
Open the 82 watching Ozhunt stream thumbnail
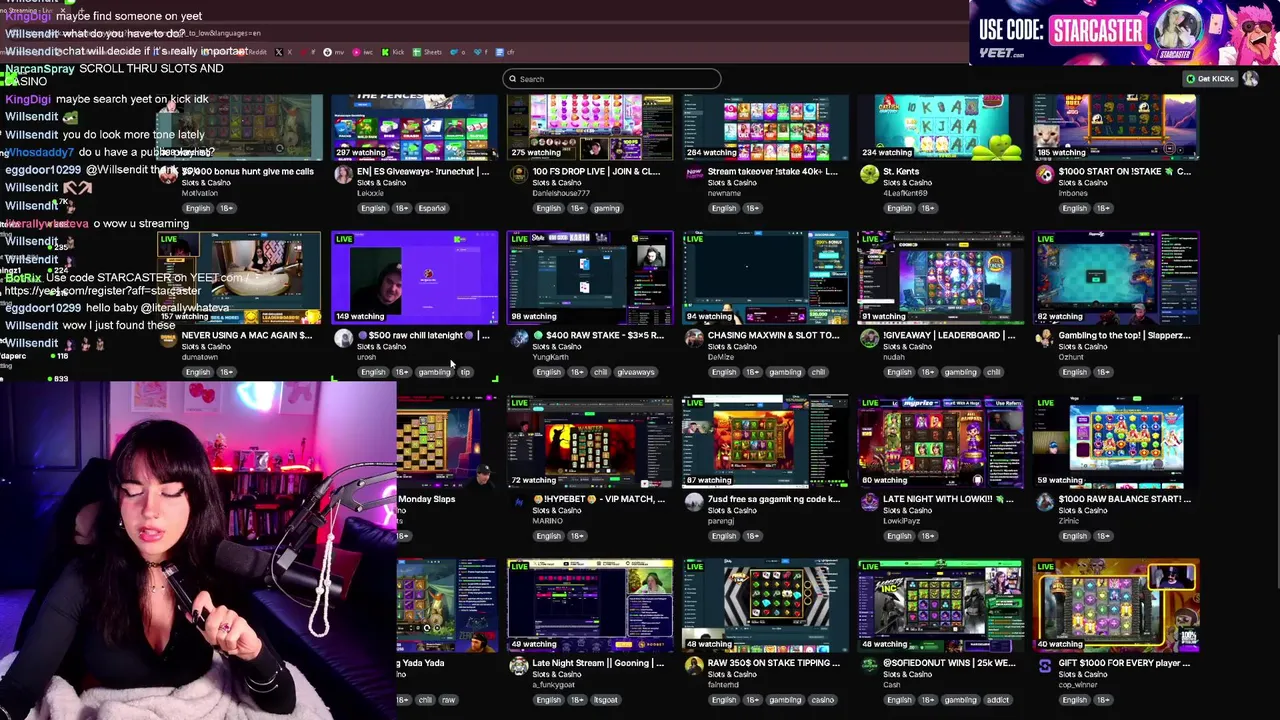(x=1116, y=278)
